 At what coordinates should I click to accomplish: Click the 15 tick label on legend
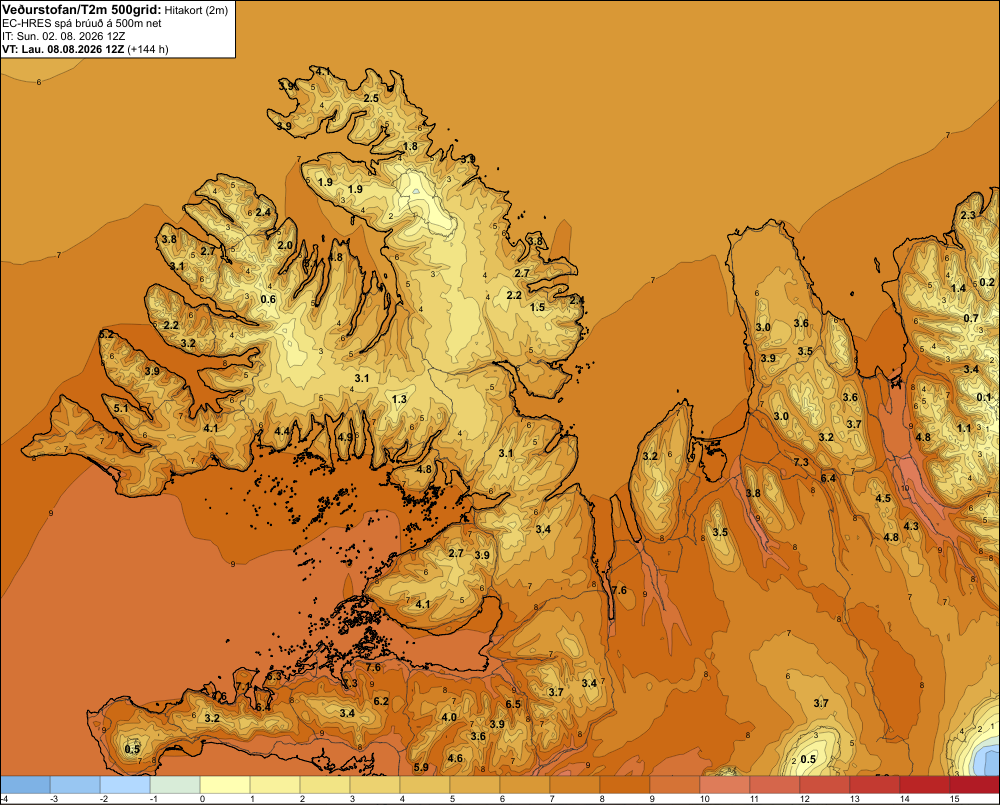tap(955, 799)
